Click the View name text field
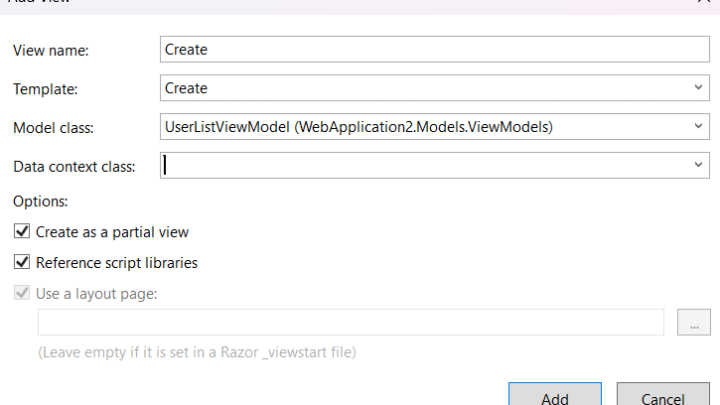Screen dimensions: 720x405 (x=434, y=50)
